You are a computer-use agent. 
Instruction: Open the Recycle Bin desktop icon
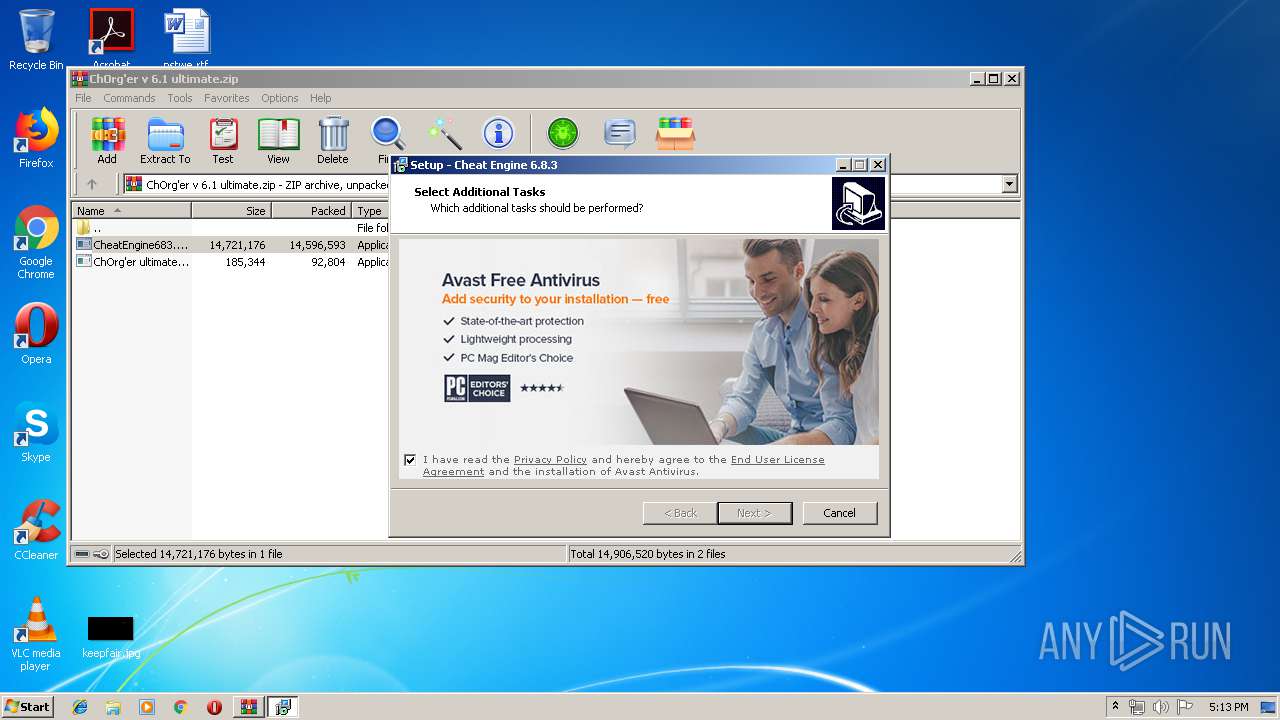[x=36, y=40]
